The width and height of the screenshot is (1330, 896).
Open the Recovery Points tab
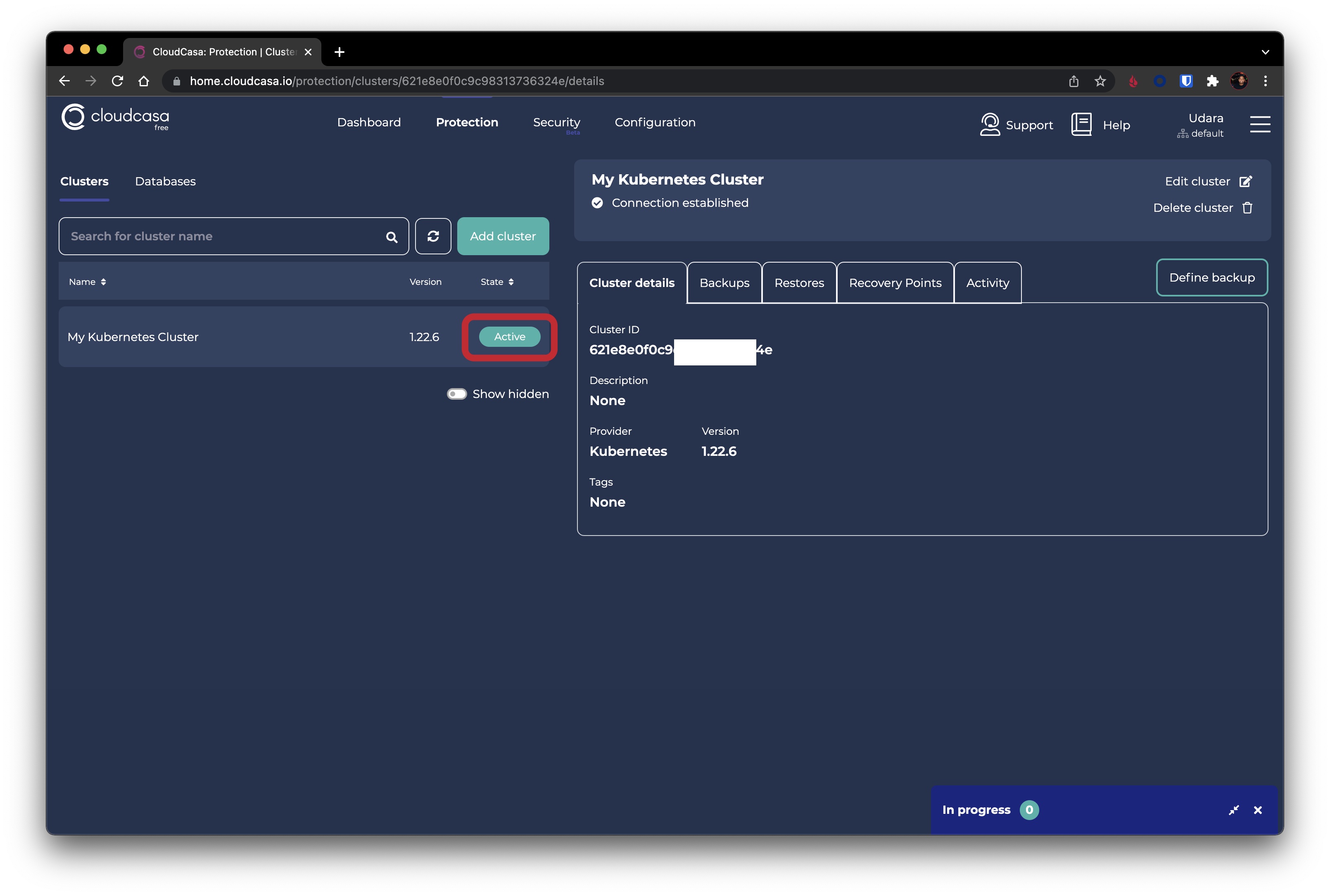coord(895,283)
